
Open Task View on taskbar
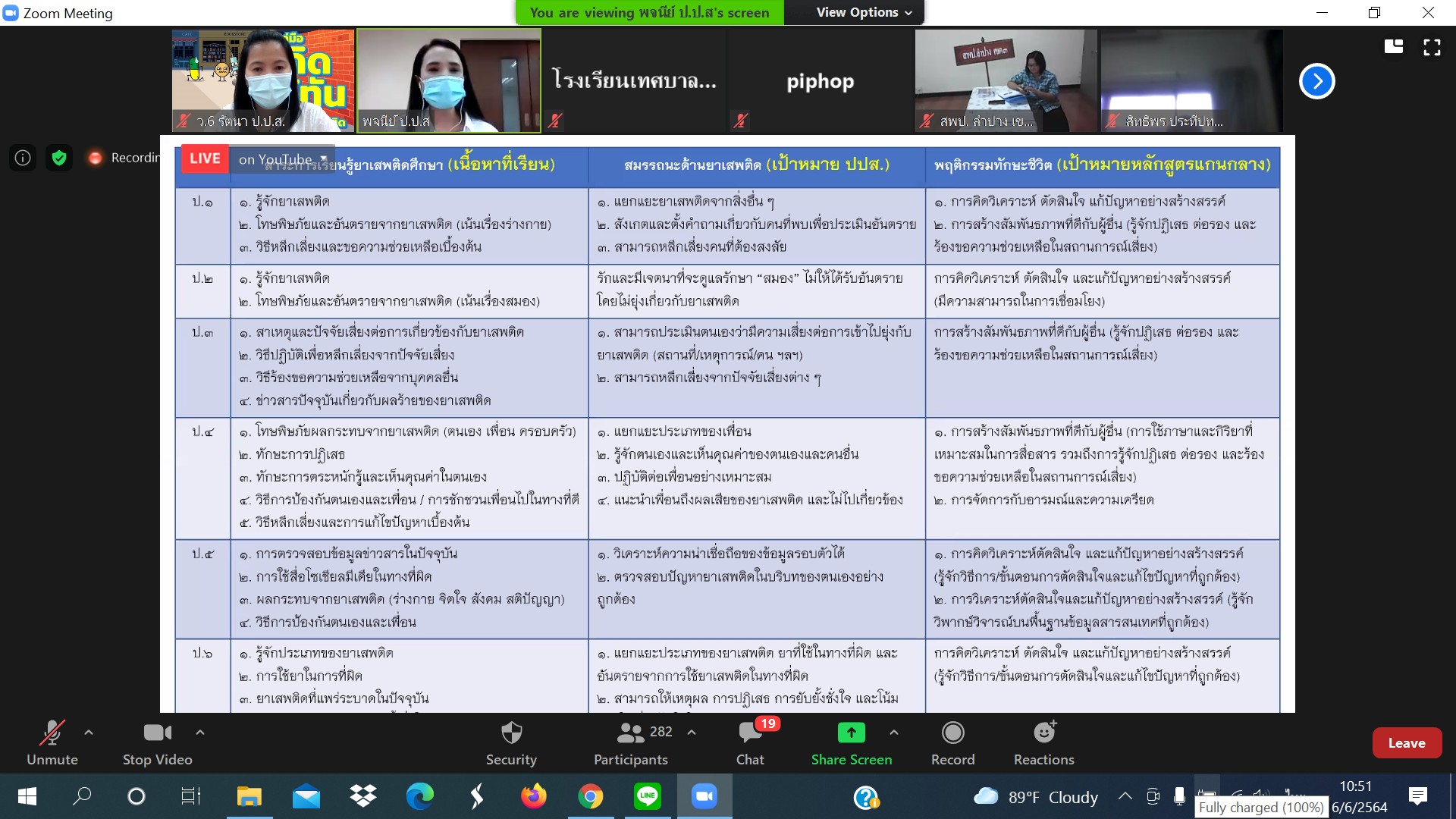tap(190, 796)
